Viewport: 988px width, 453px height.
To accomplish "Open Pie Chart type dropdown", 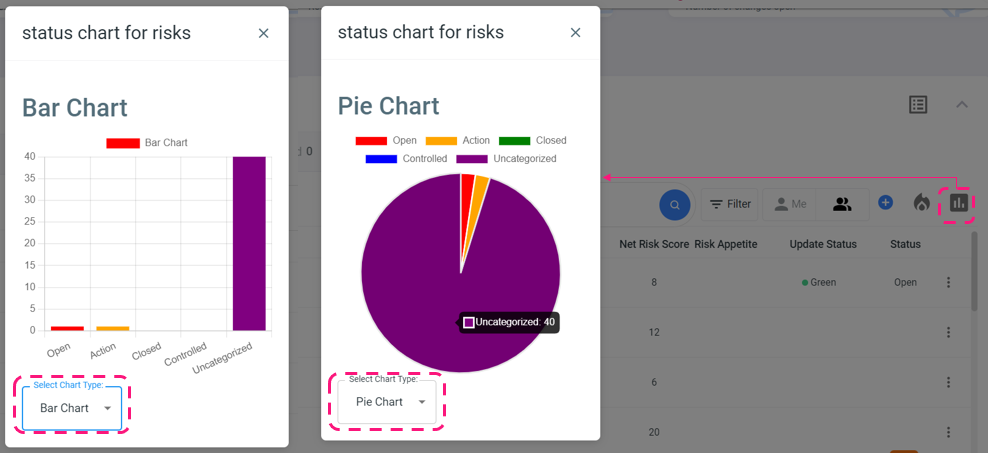I will click(x=387, y=402).
